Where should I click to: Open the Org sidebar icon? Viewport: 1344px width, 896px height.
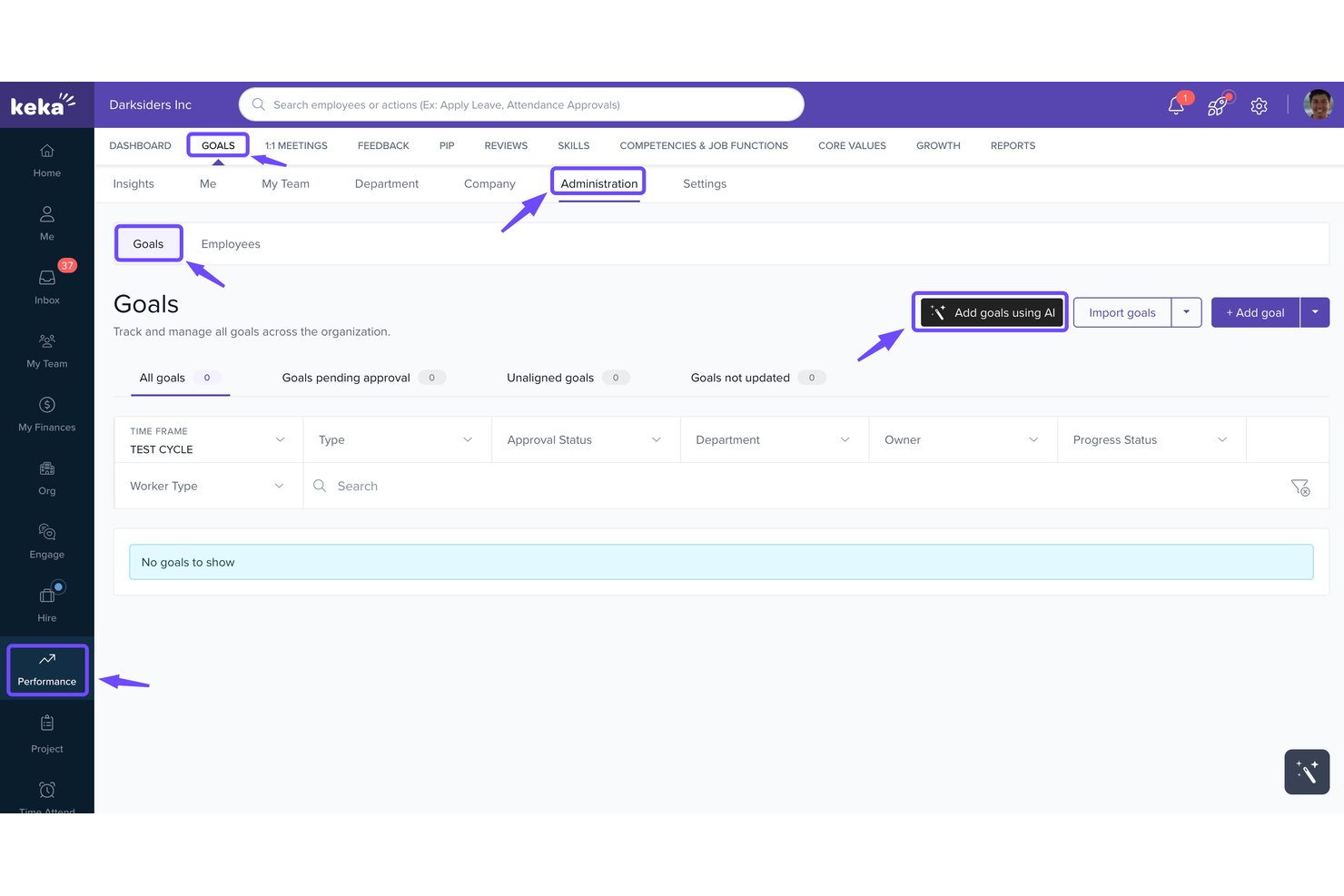[x=47, y=478]
